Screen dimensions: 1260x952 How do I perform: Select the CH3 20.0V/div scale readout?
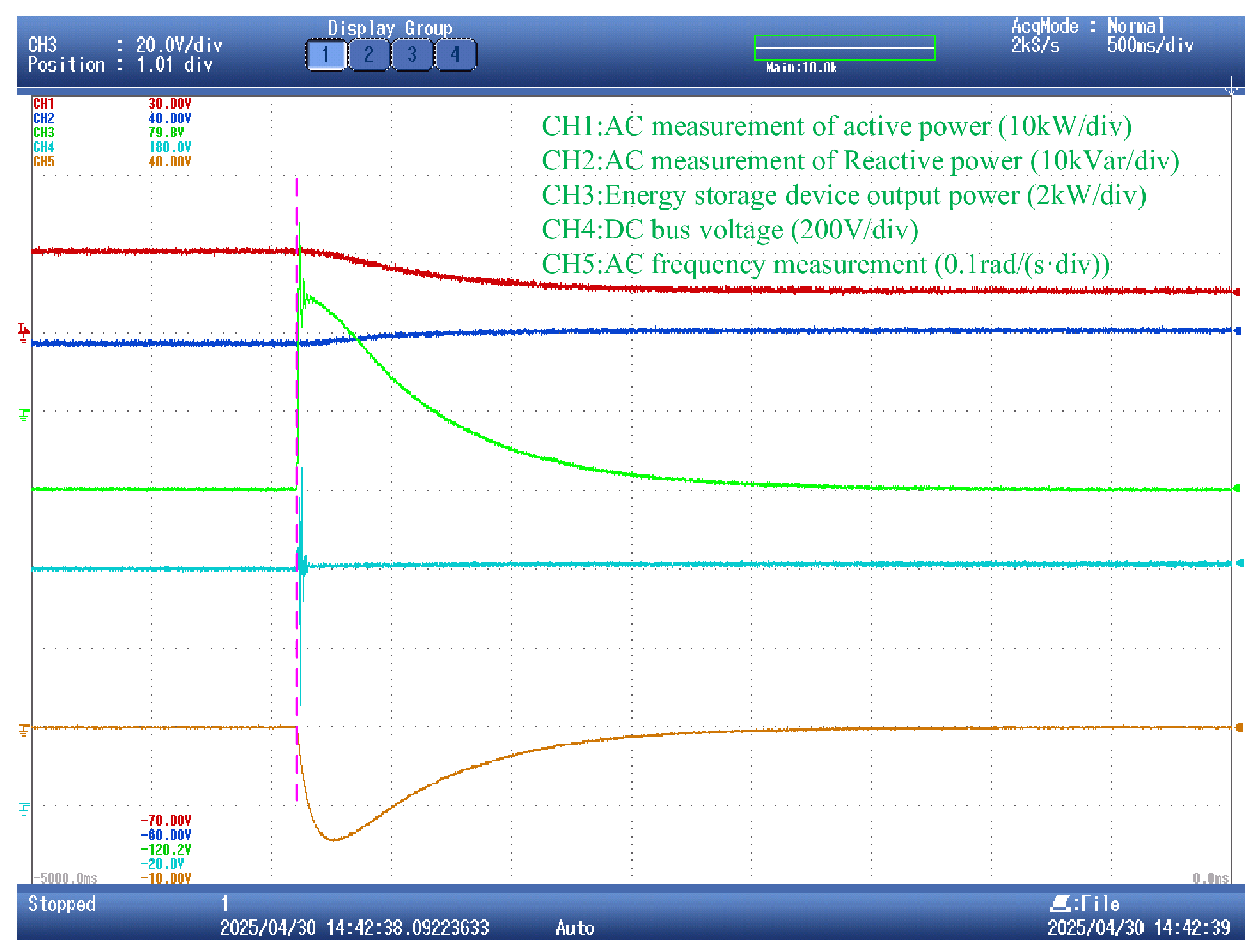(x=125, y=45)
